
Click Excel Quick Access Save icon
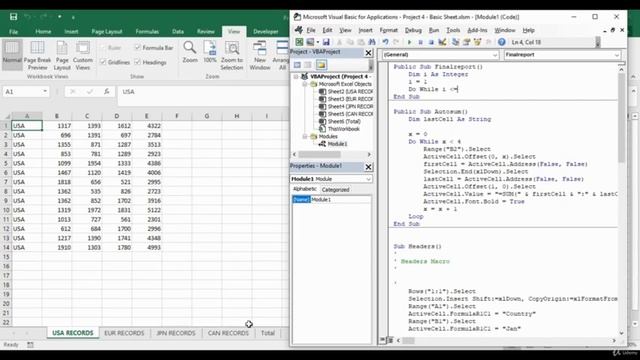pyautogui.click(x=13, y=17)
